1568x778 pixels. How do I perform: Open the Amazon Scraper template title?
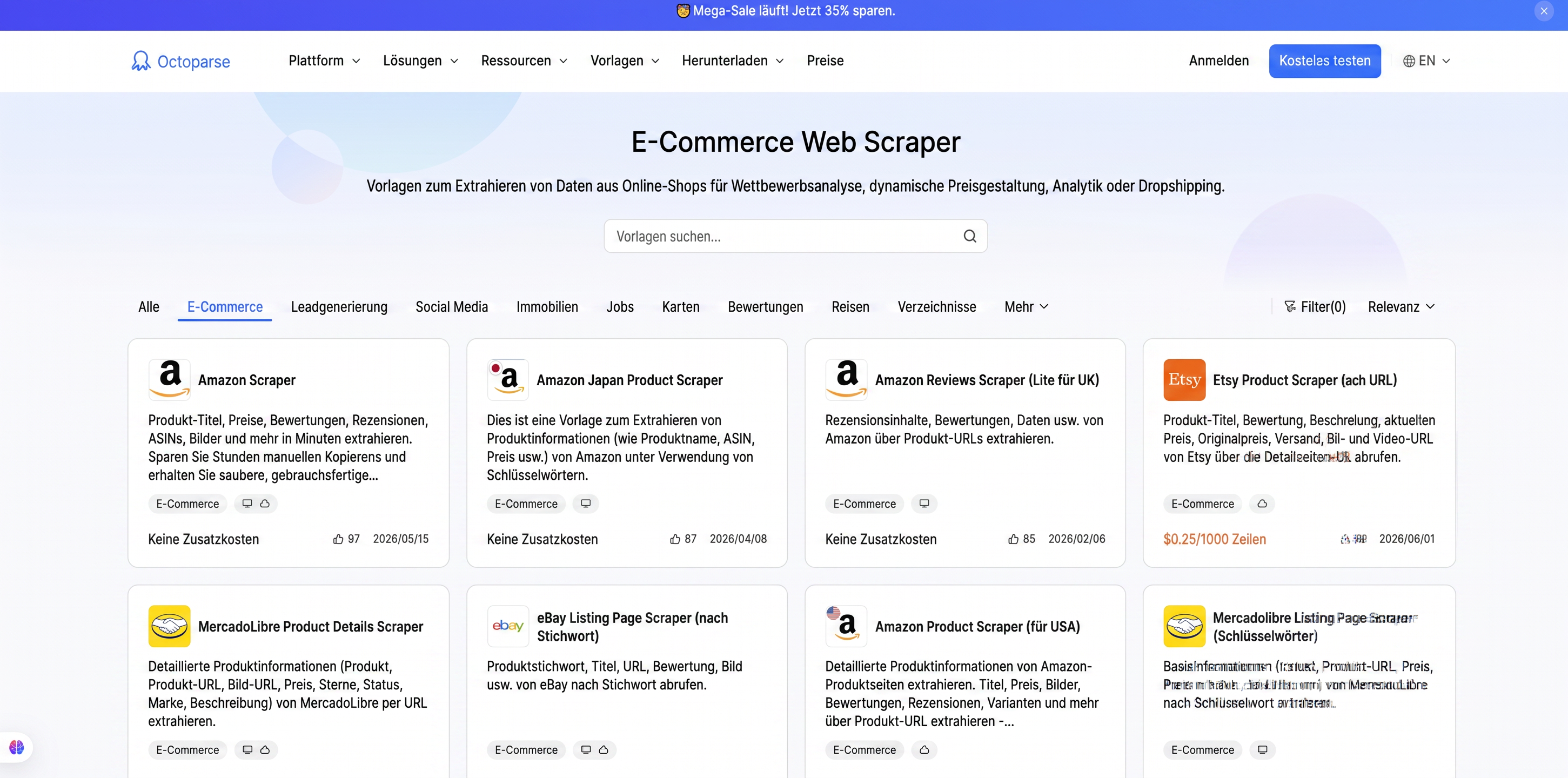[x=246, y=380]
